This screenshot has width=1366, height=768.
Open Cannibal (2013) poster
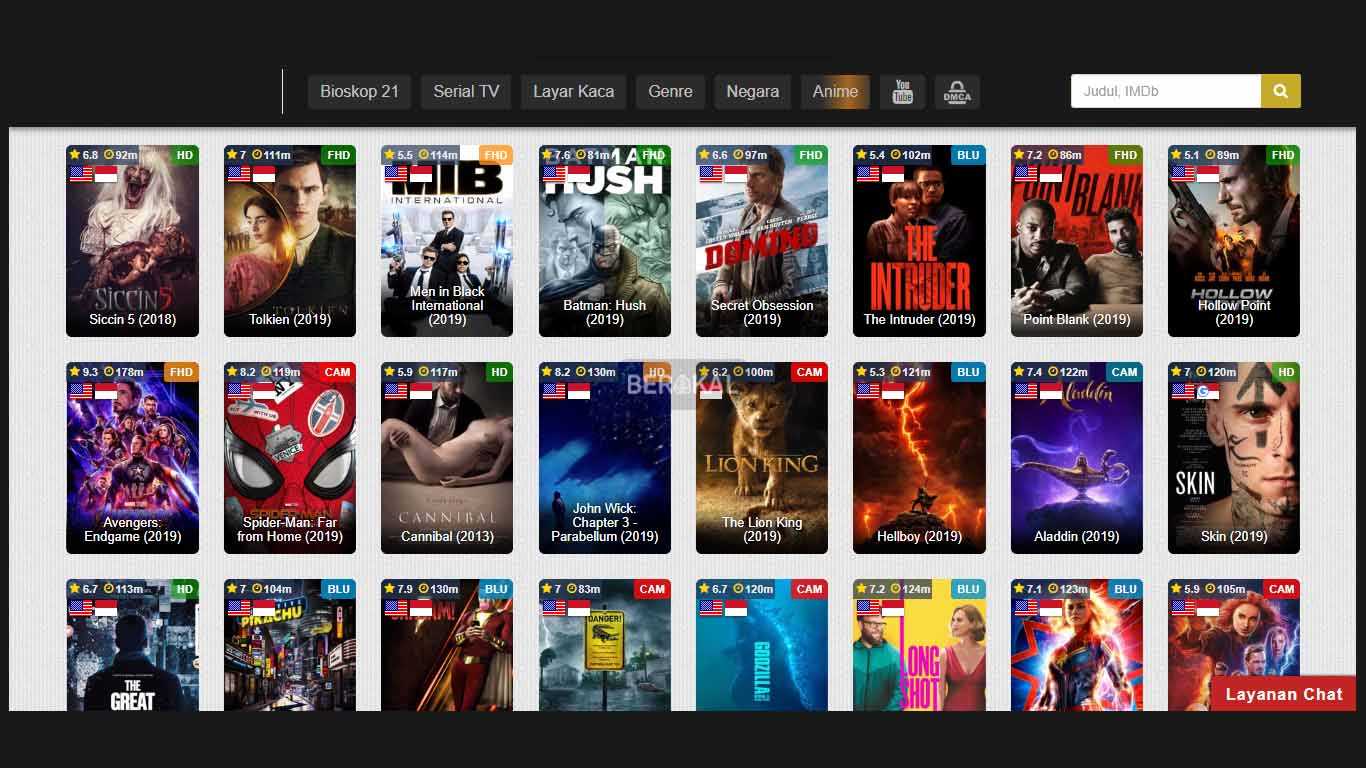[x=447, y=458]
